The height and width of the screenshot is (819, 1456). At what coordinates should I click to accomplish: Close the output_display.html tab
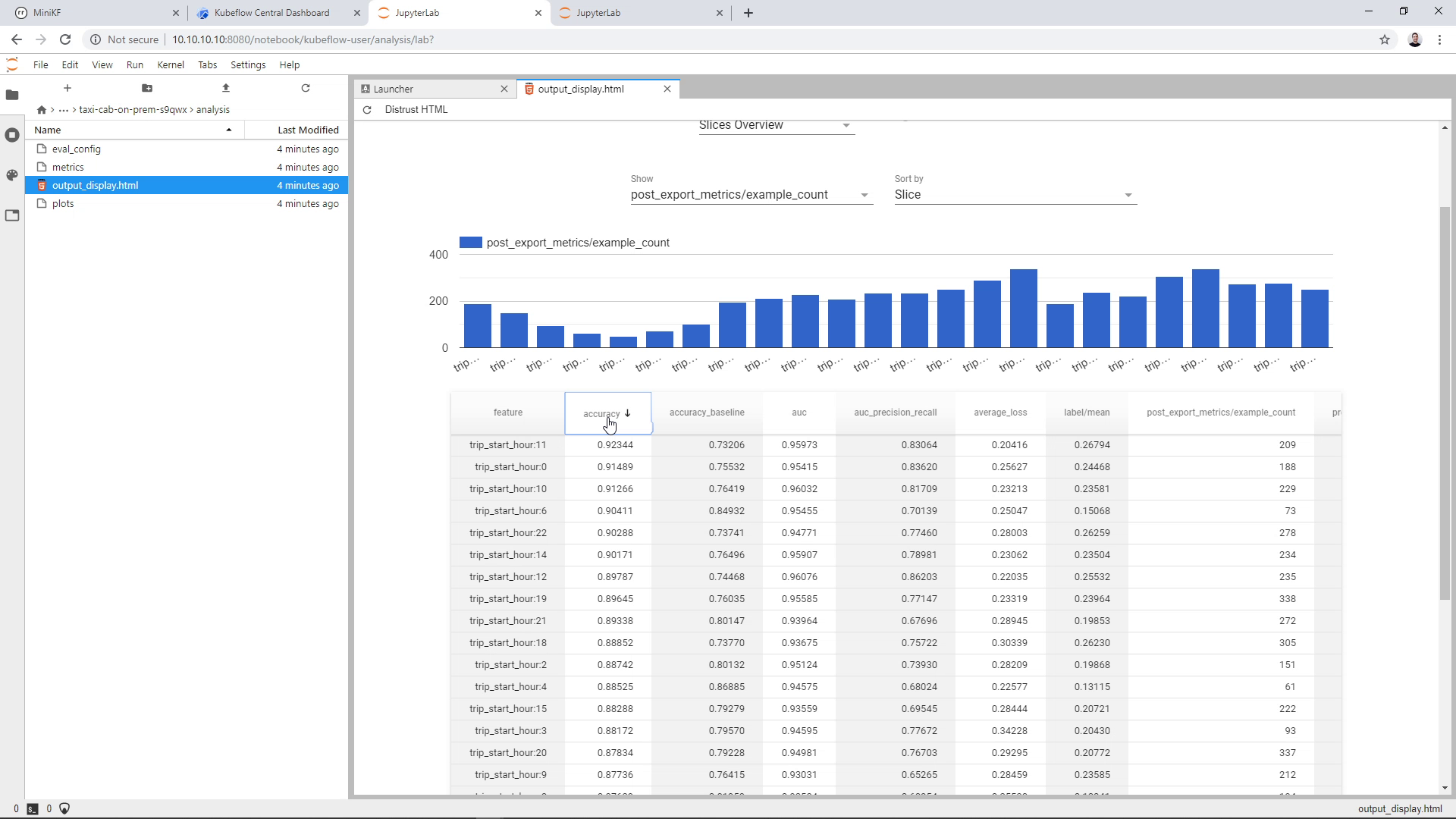coord(667,89)
